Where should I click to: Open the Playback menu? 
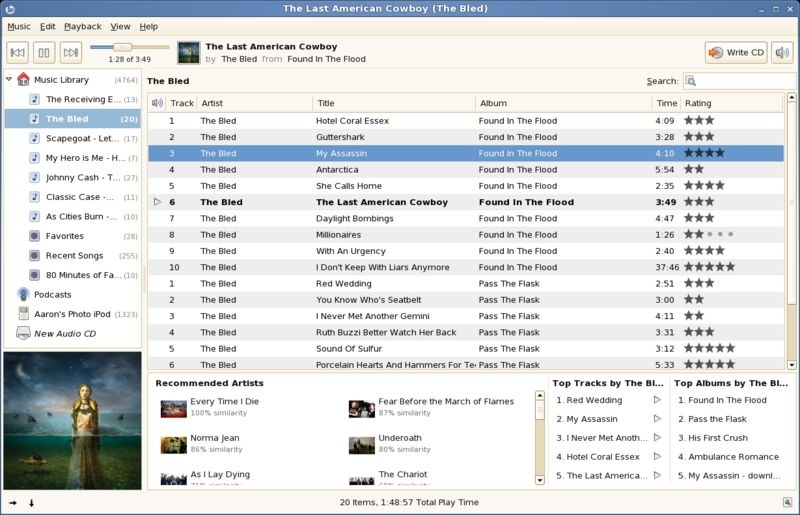click(x=82, y=26)
